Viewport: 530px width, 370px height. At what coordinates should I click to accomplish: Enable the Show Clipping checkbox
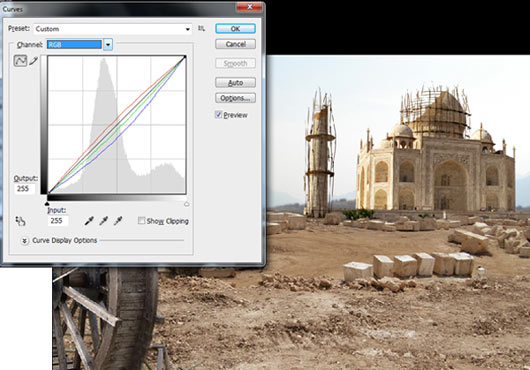[x=141, y=221]
